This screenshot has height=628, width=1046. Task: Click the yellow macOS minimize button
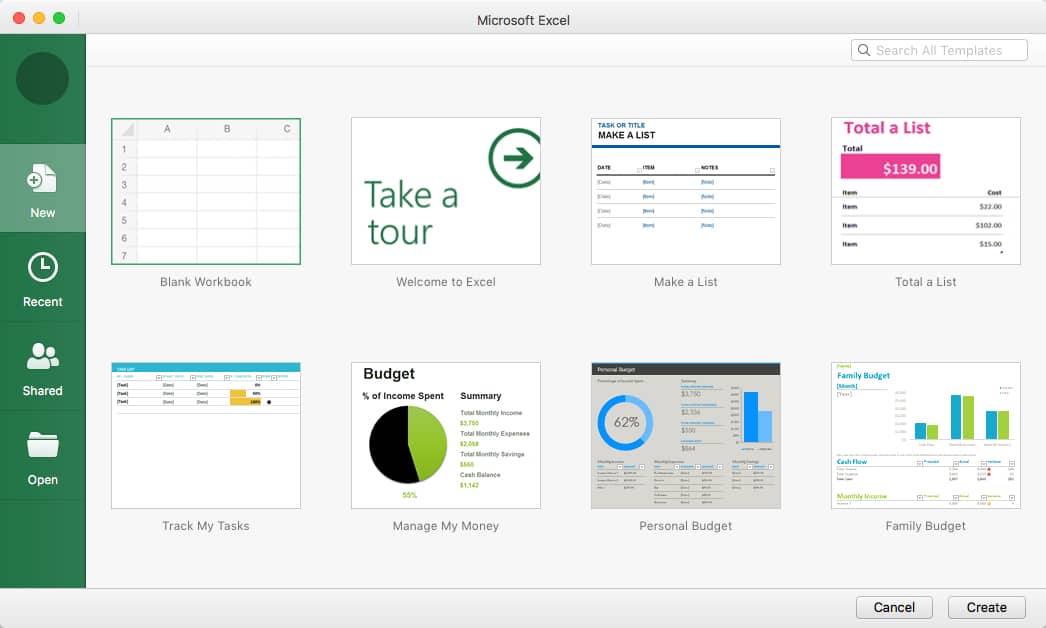39,18
